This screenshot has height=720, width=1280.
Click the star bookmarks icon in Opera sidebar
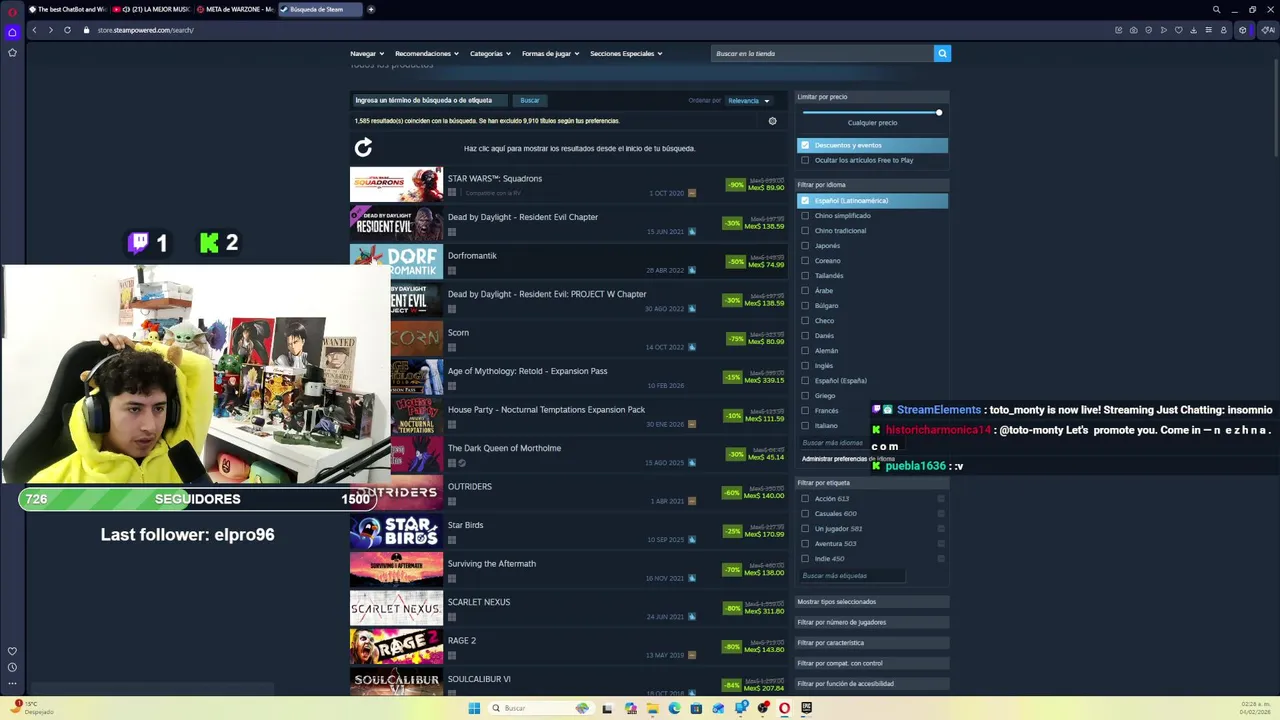[x=12, y=52]
